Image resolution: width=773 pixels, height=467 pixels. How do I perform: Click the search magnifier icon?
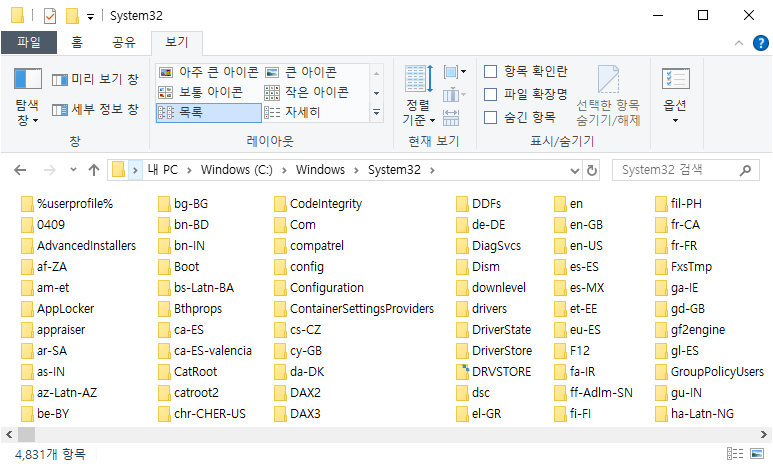tap(745, 171)
